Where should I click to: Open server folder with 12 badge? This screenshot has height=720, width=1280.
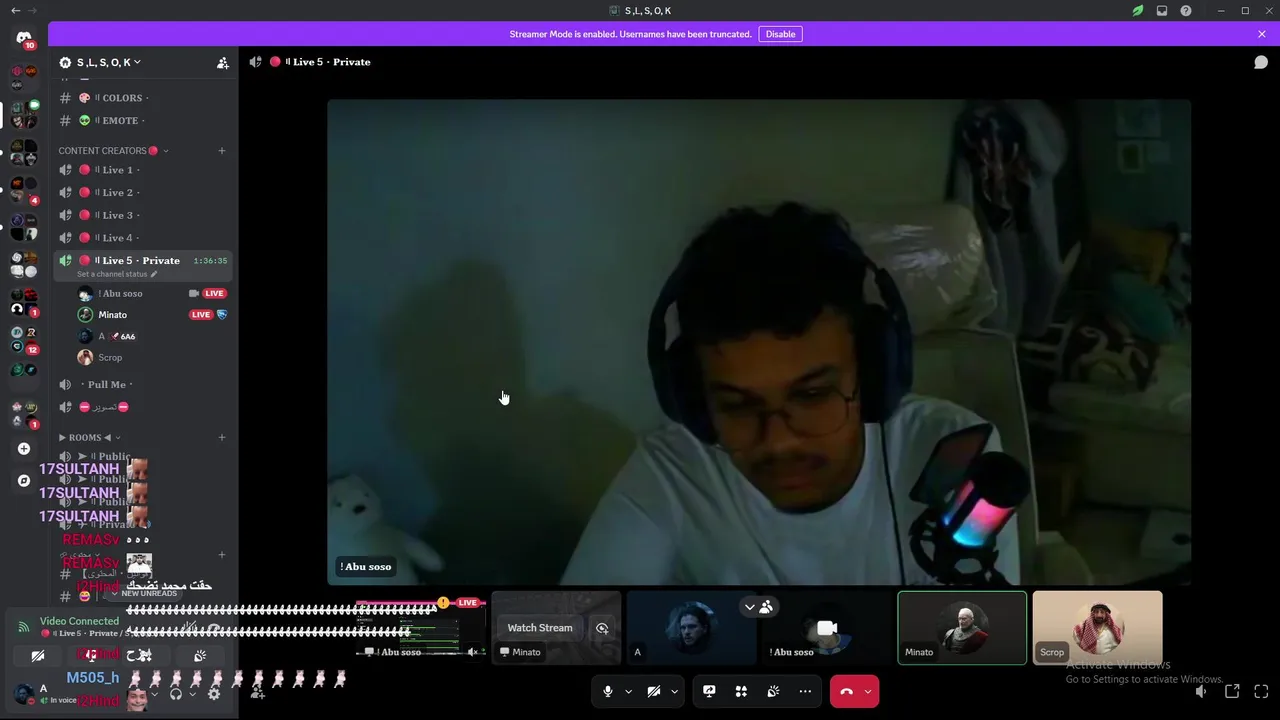24,340
